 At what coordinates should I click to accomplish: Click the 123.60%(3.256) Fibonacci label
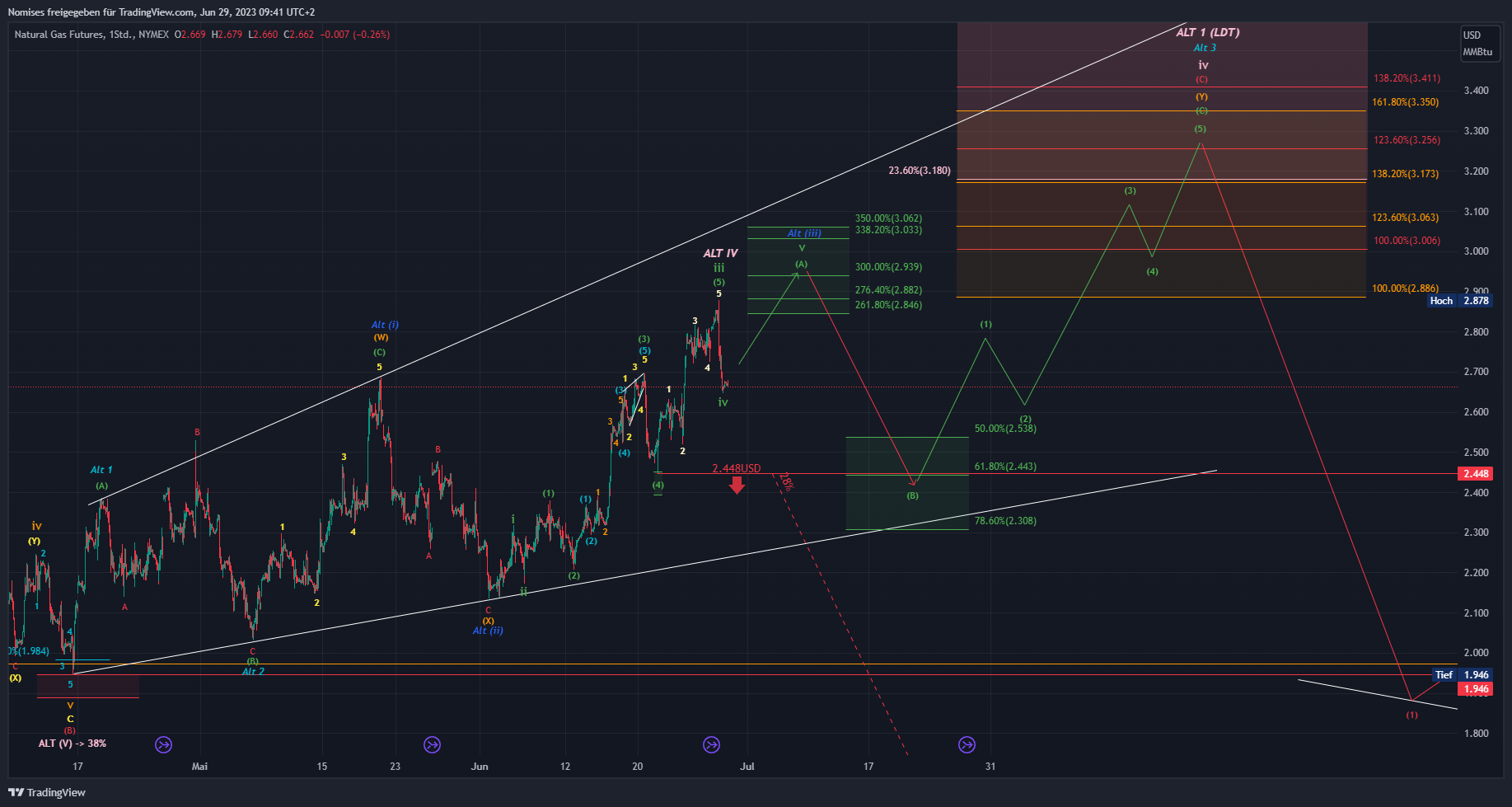coord(1407,140)
